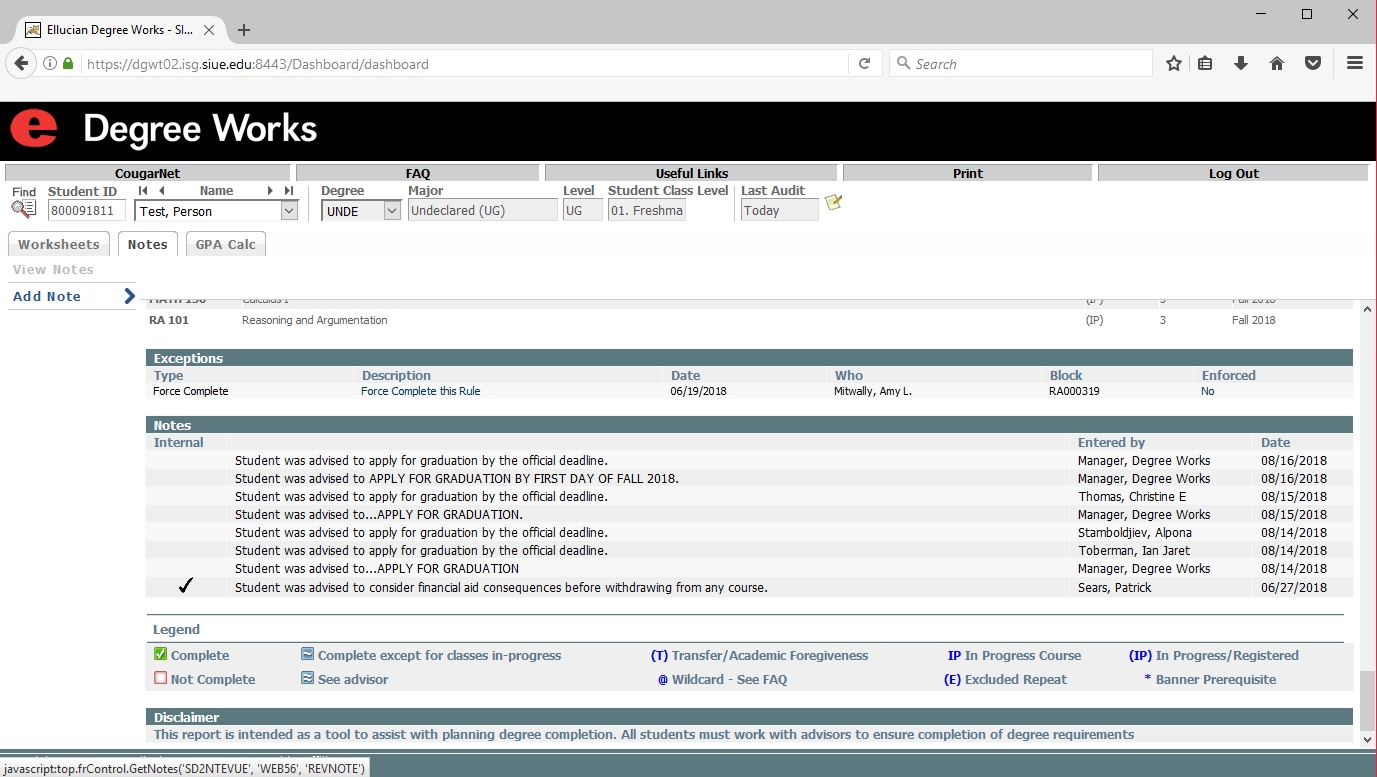This screenshot has height=777, width=1377.
Task: Expand the Degree dropdown showing UNDE
Action: pos(392,211)
